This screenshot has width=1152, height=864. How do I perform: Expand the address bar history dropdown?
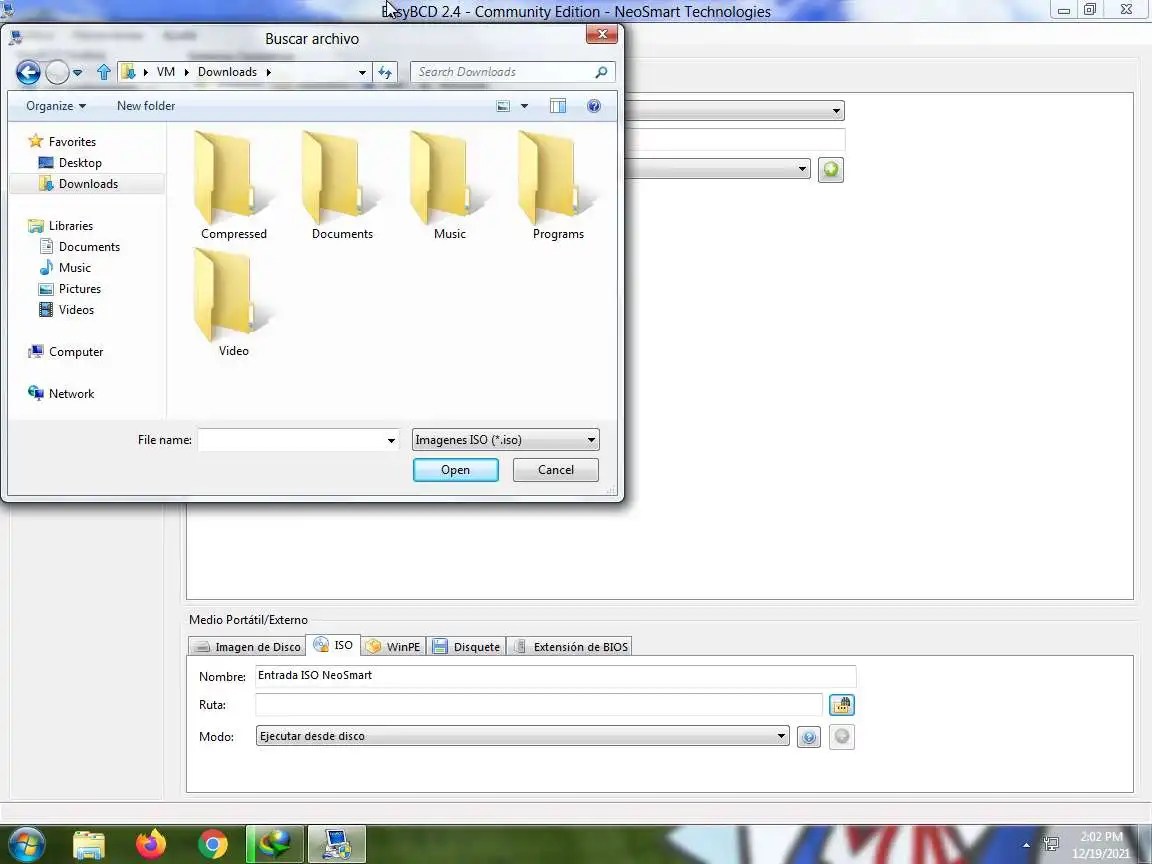tap(362, 72)
